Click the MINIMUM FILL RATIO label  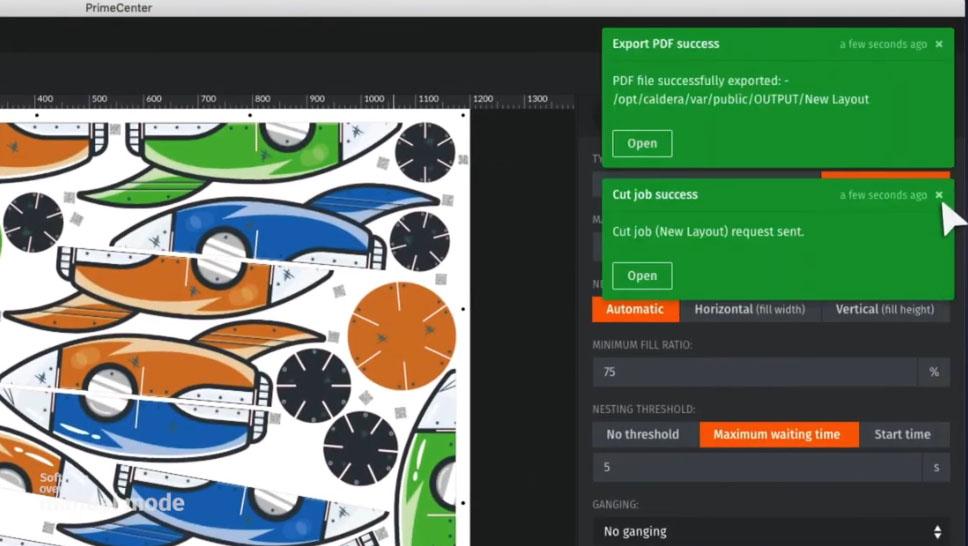[x=642, y=345]
